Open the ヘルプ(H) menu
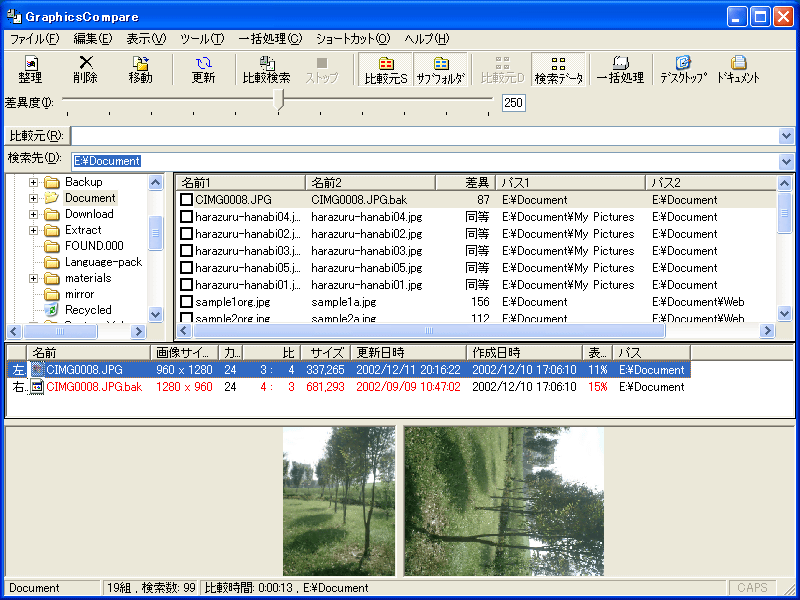Screen dimensions: 800x600 click(x=427, y=39)
